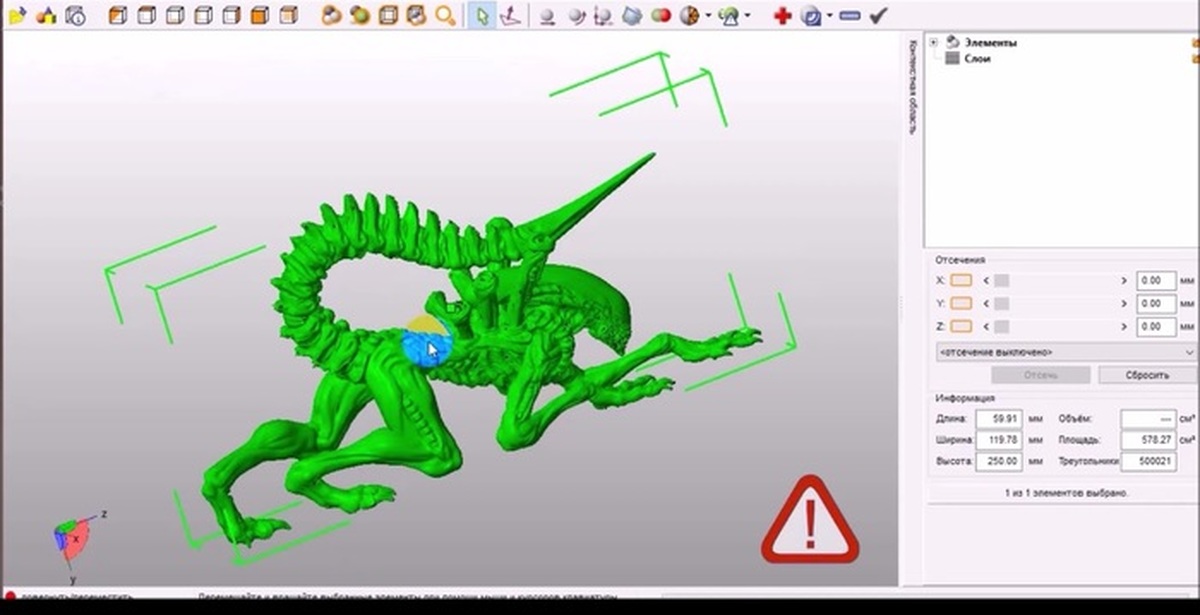Screen dimensions: 1200x615
Task: Click the black checkmark toolbar icon
Action: pos(878,15)
